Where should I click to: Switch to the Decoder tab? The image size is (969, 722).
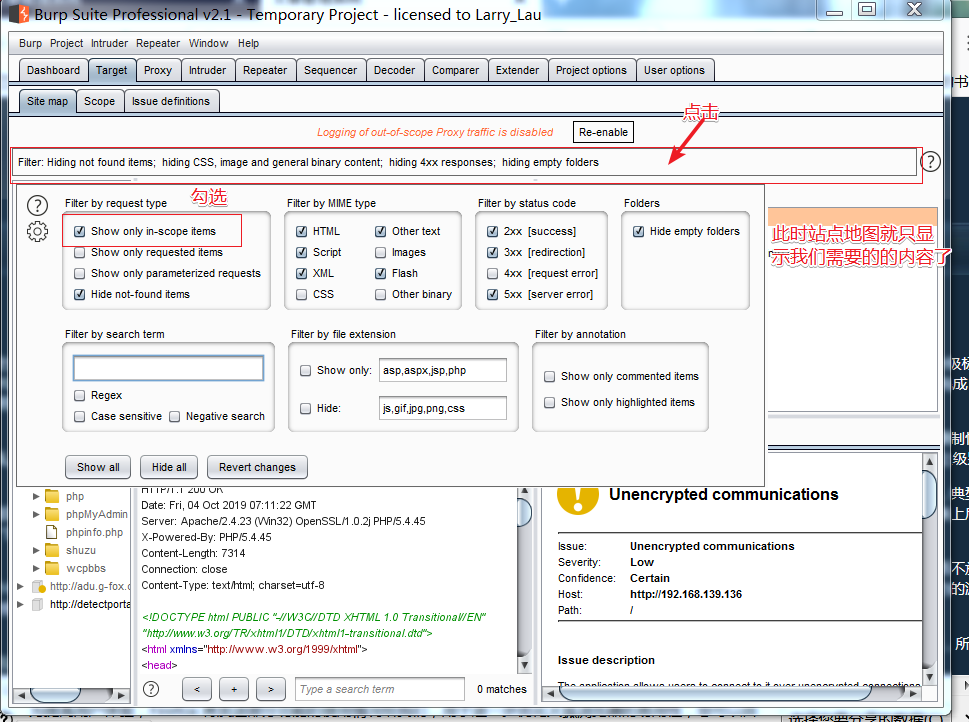coord(394,70)
